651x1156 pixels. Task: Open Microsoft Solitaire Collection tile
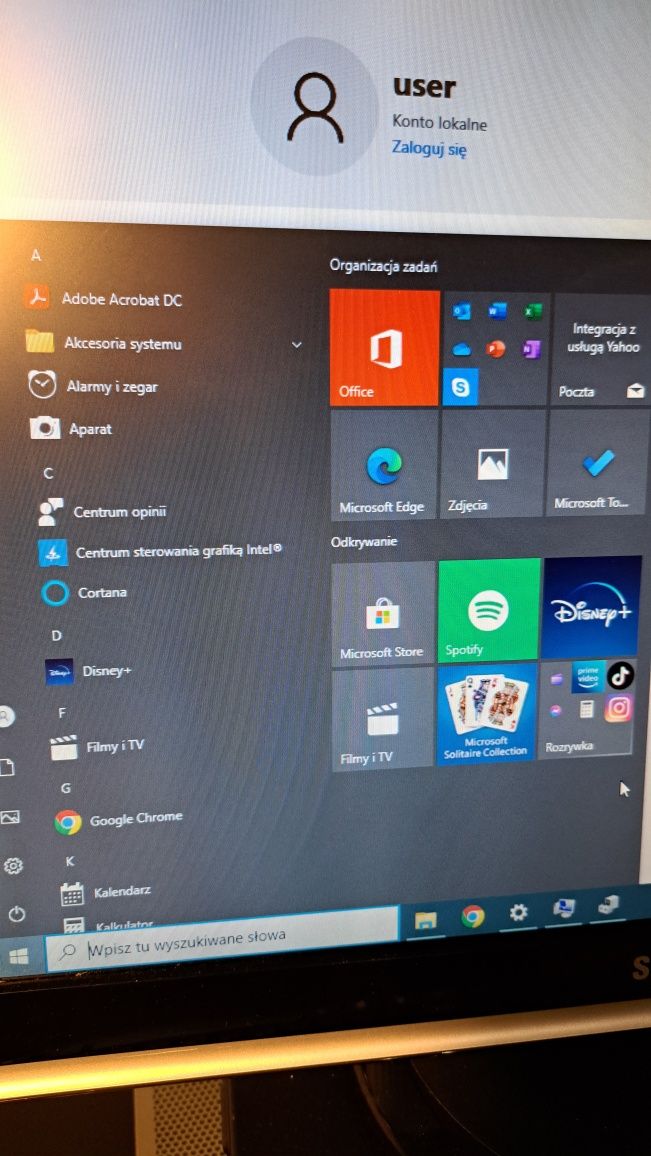tap(487, 714)
